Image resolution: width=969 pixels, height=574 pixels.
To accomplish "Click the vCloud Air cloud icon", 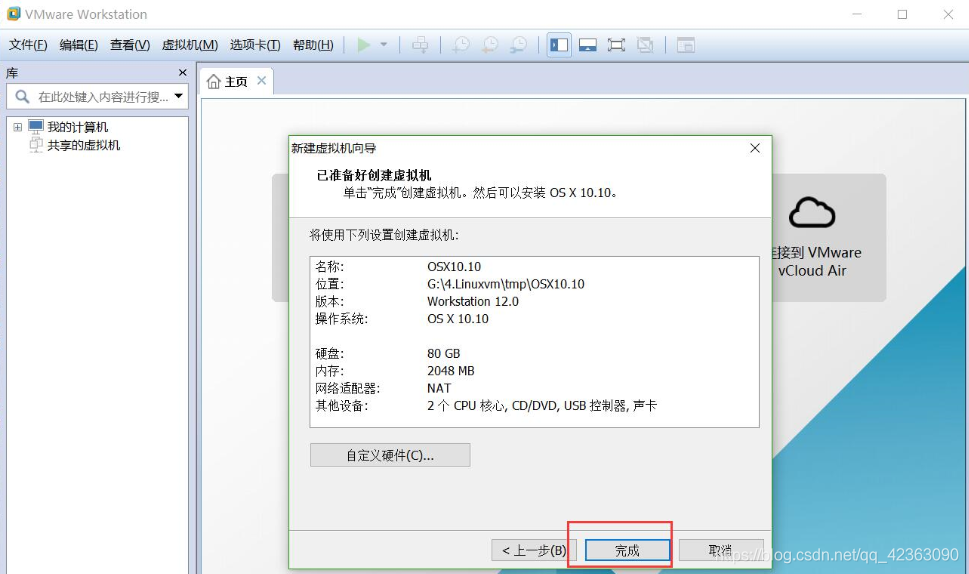I will click(x=812, y=213).
